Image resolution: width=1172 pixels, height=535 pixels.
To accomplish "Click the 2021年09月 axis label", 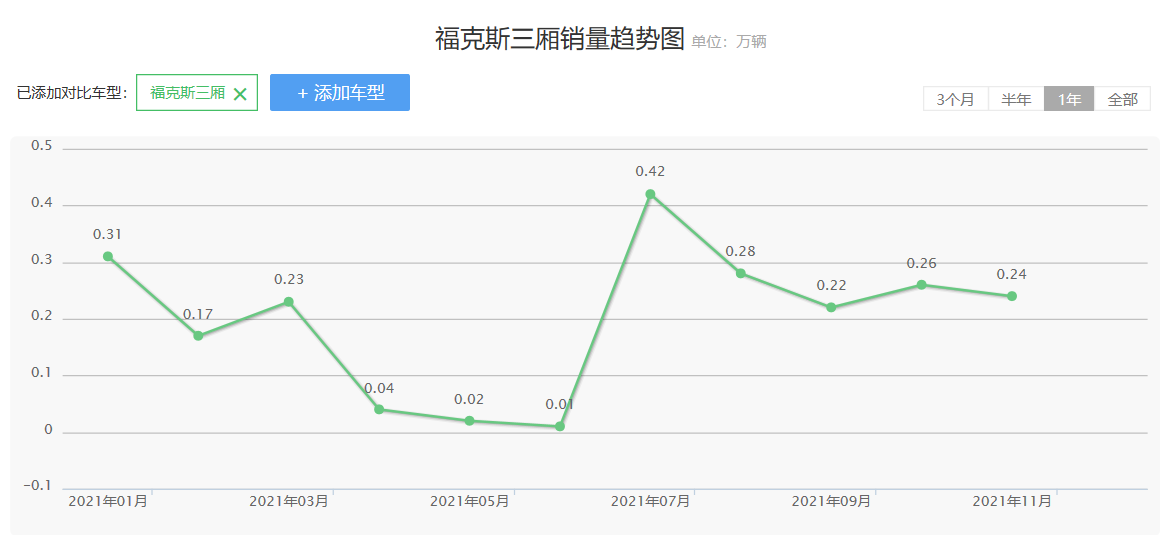I will pyautogui.click(x=831, y=501).
